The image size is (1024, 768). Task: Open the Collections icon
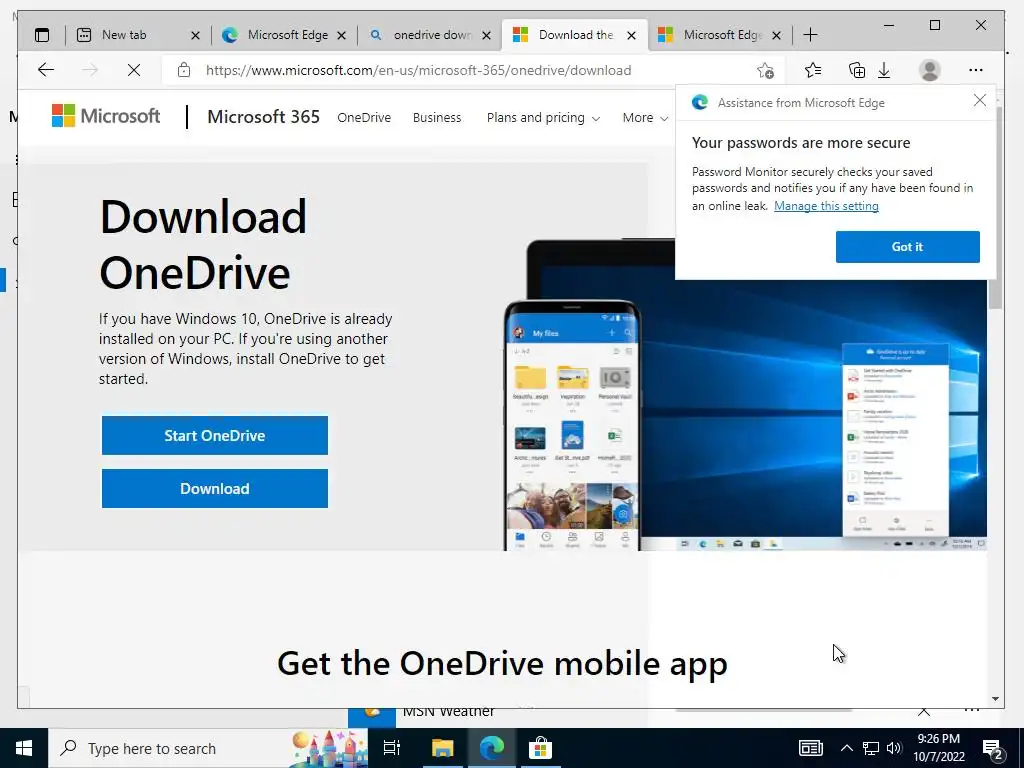point(856,70)
